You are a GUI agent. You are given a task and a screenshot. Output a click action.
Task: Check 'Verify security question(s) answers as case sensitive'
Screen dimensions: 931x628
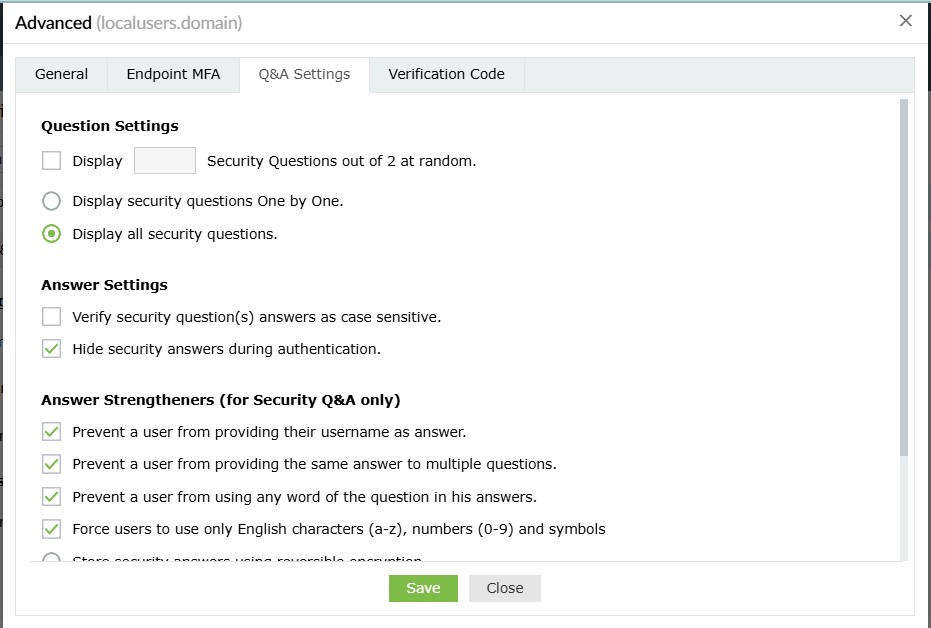(x=51, y=317)
